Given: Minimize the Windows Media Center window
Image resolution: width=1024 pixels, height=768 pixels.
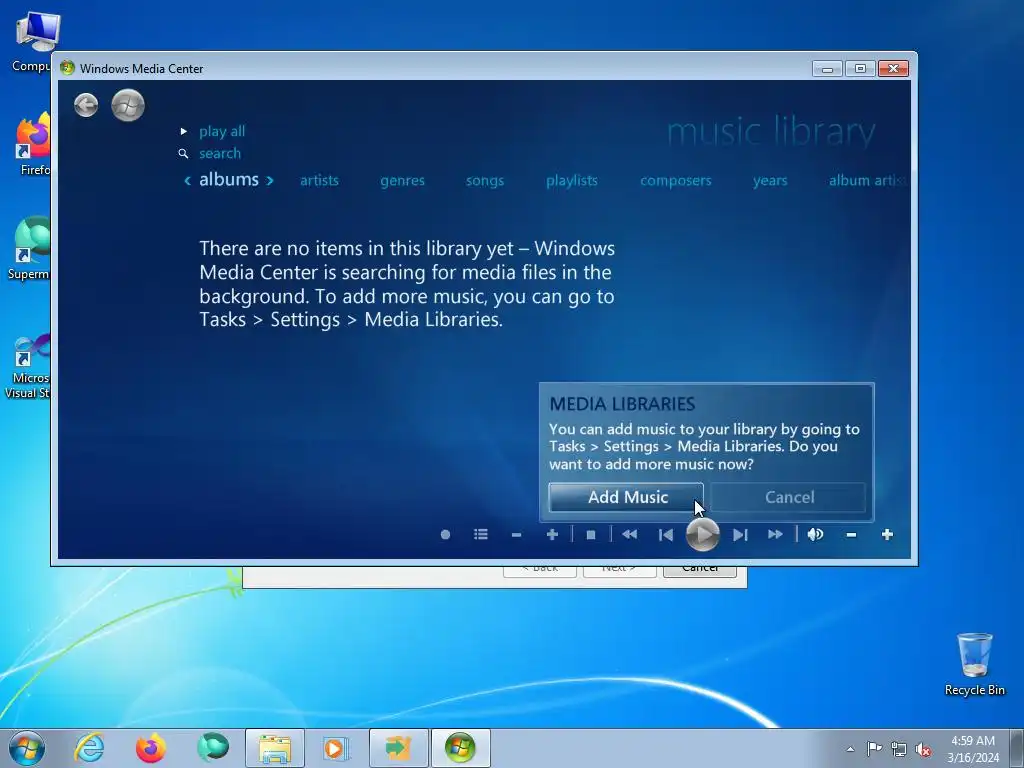Looking at the screenshot, I should (x=827, y=69).
